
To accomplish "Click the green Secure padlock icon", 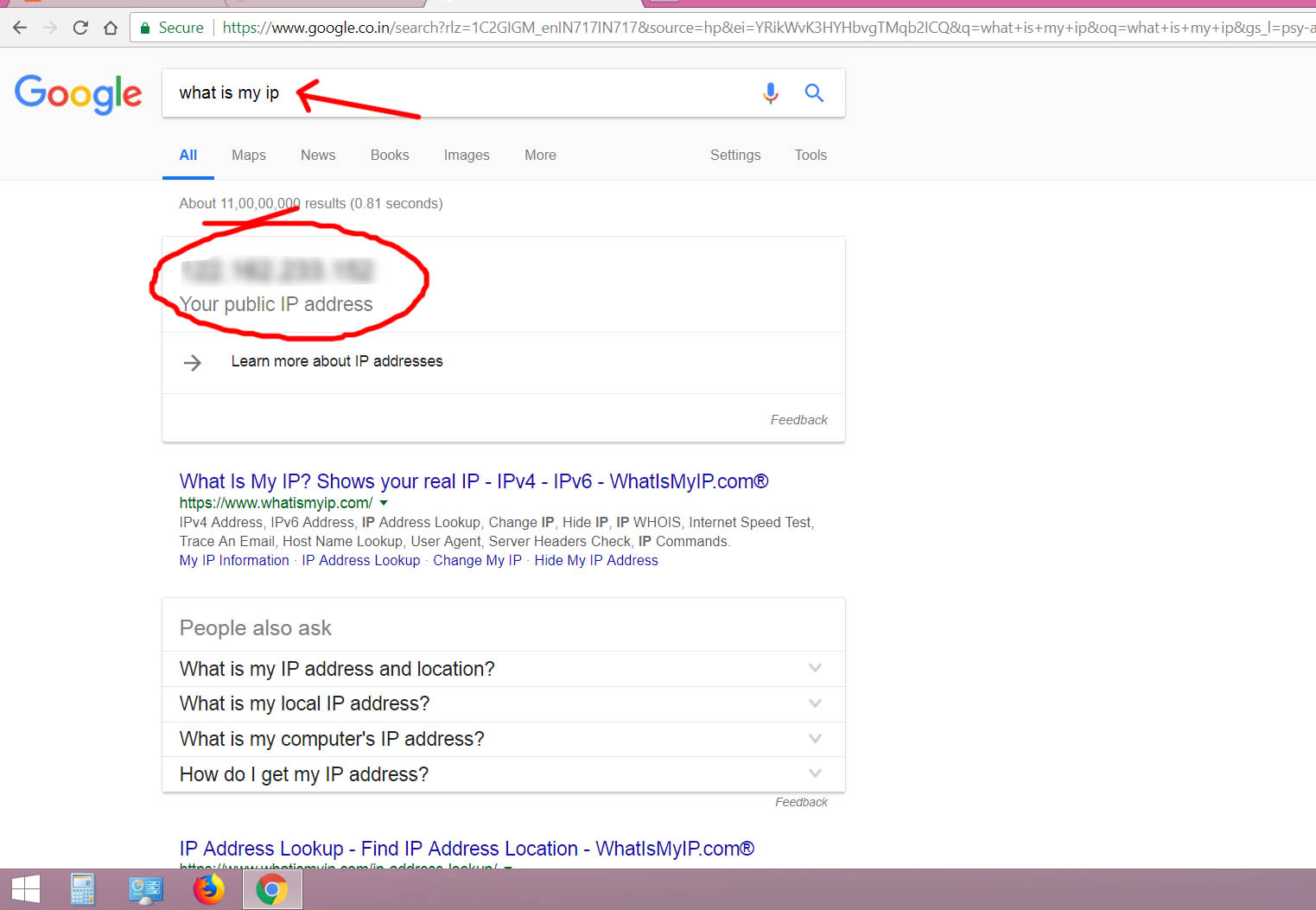I will [x=145, y=28].
